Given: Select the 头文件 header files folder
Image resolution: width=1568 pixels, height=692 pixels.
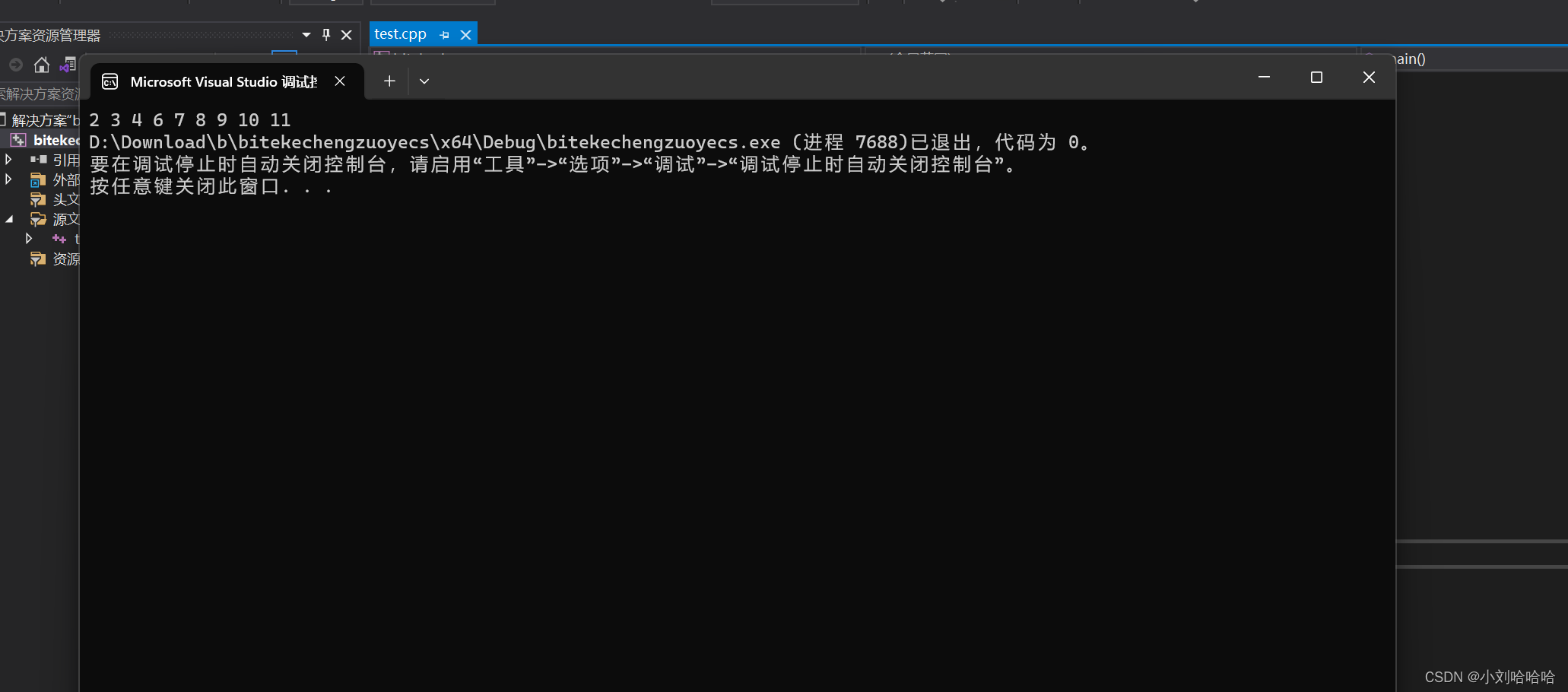Looking at the screenshot, I should point(66,199).
